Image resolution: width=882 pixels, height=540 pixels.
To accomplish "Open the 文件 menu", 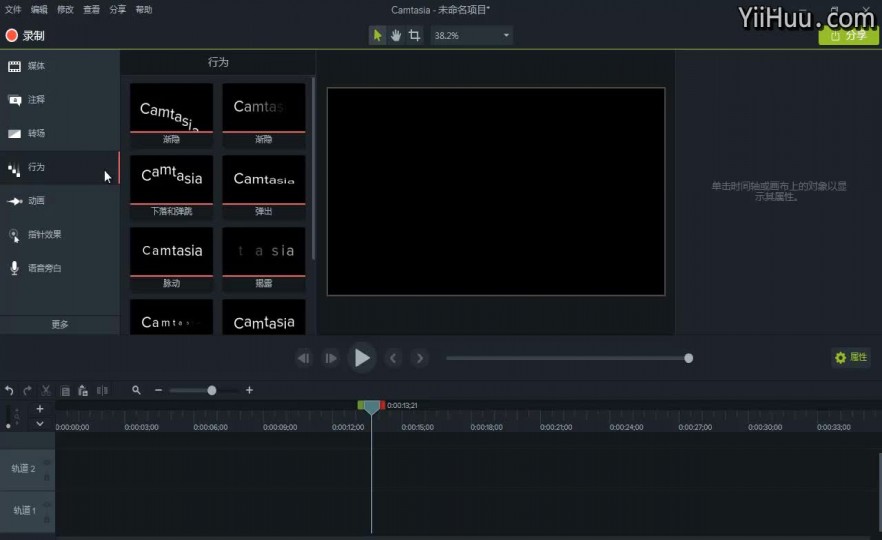I will pos(13,10).
